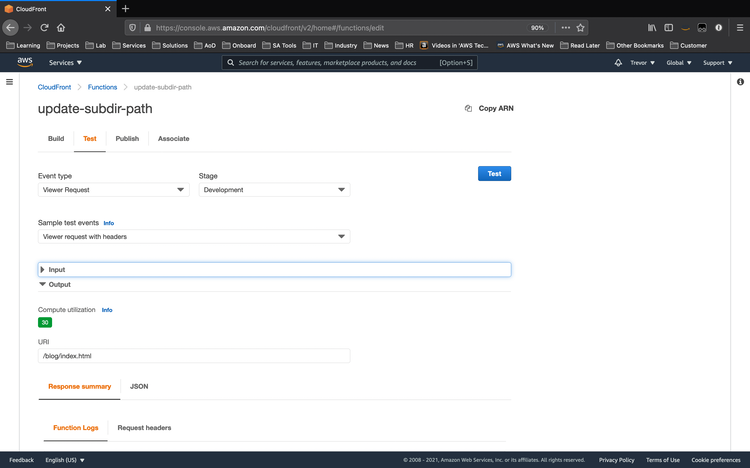Open the AWS What's New bookmark

click(525, 45)
